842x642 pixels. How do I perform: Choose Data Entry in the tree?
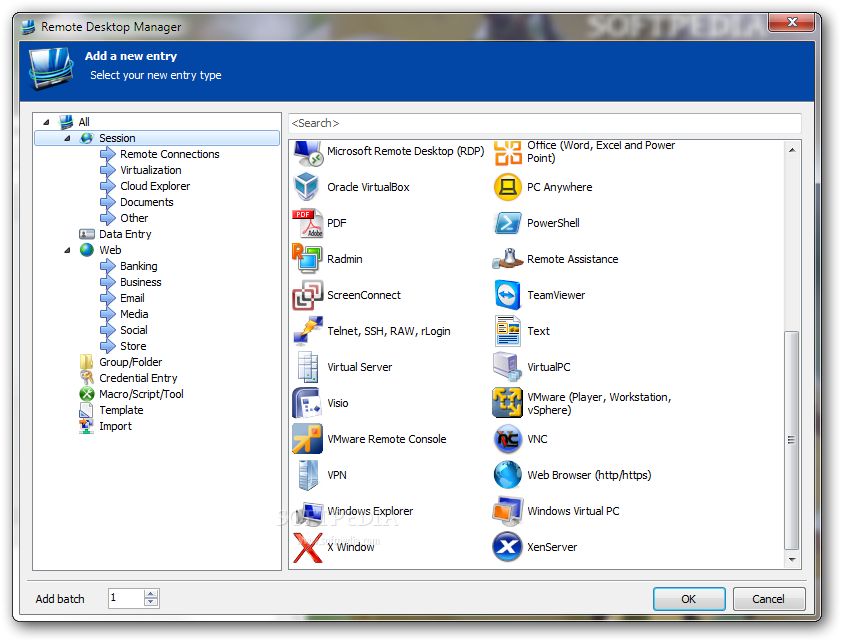(x=125, y=234)
